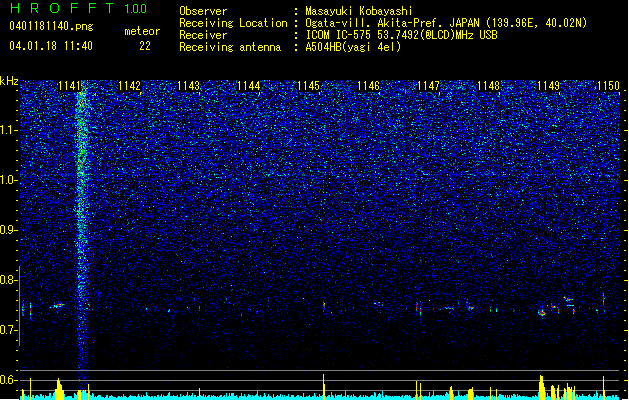
Task: Select the filename 0401181140.png
Action: (51, 27)
